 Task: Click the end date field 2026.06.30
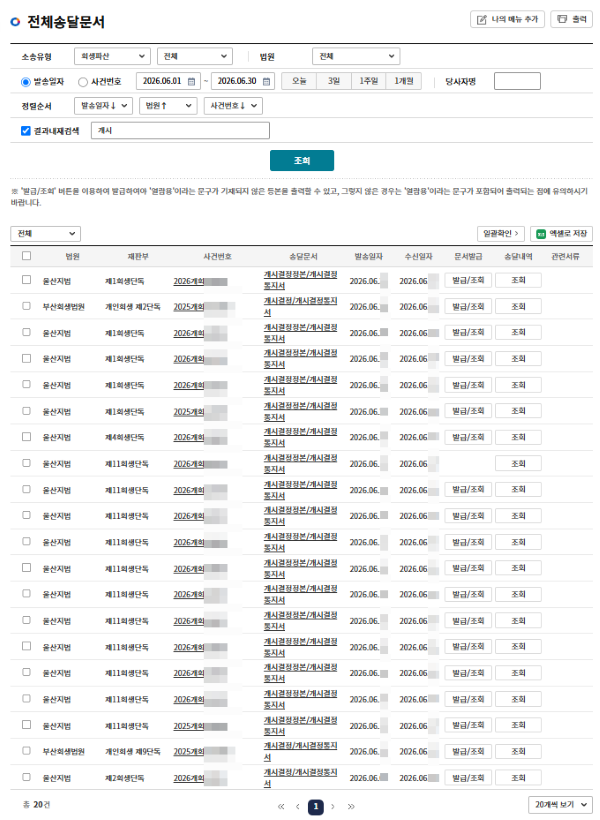click(243, 81)
